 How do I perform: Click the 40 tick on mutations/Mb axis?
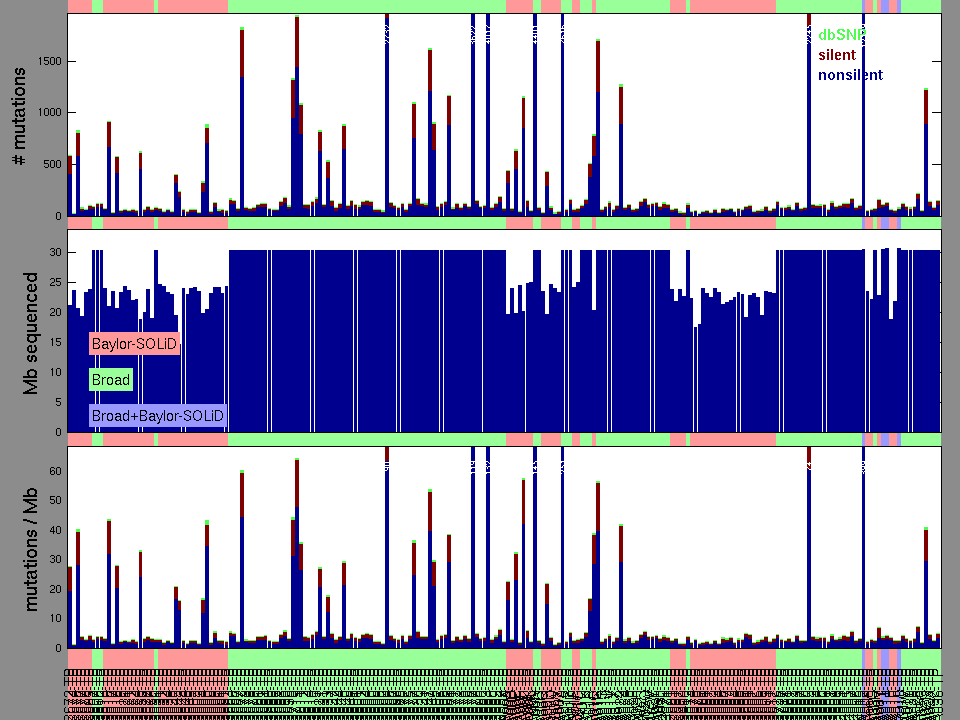click(x=55, y=529)
